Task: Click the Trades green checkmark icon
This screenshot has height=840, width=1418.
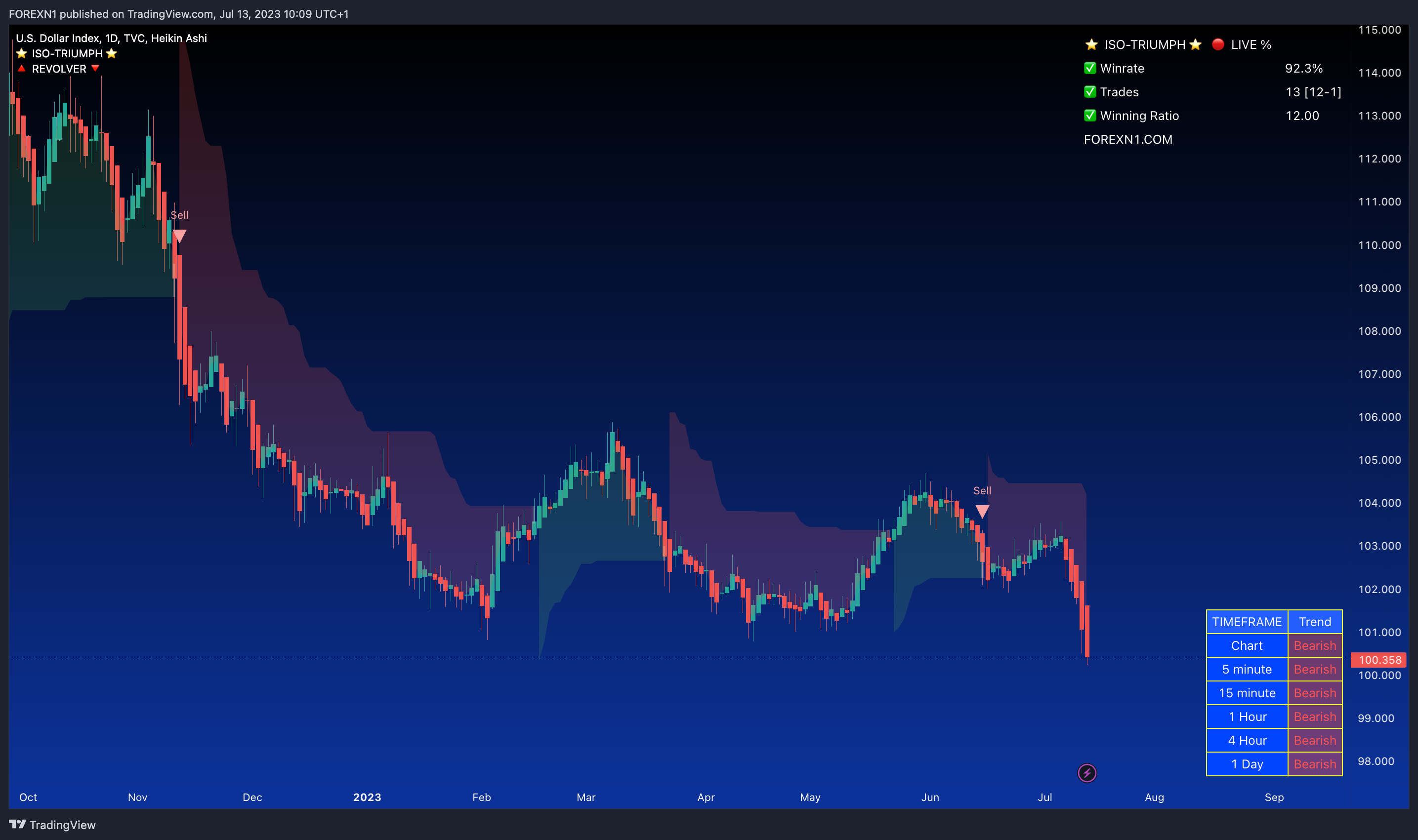Action: tap(1089, 92)
